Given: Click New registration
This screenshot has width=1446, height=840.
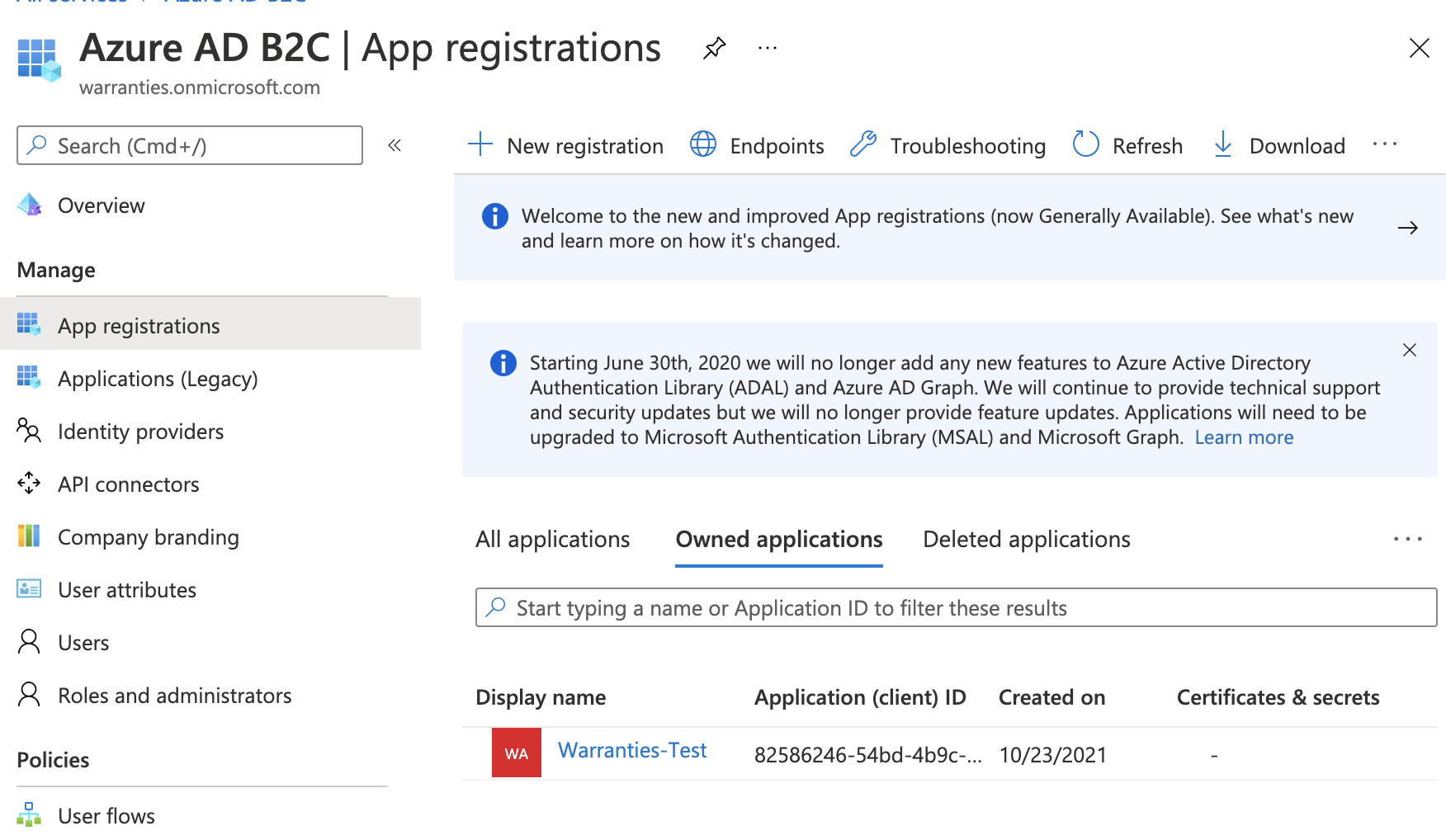Looking at the screenshot, I should pos(585,146).
